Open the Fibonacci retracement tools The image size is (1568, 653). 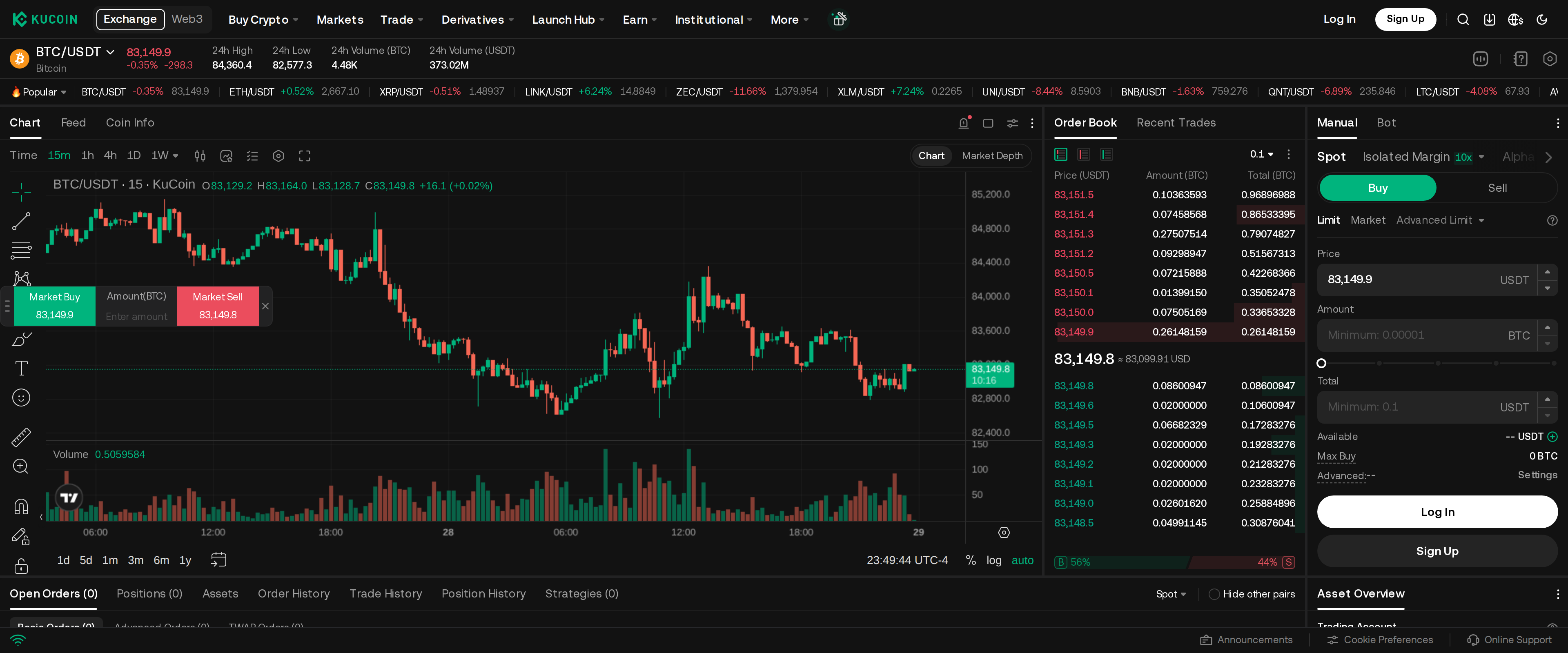(21, 250)
